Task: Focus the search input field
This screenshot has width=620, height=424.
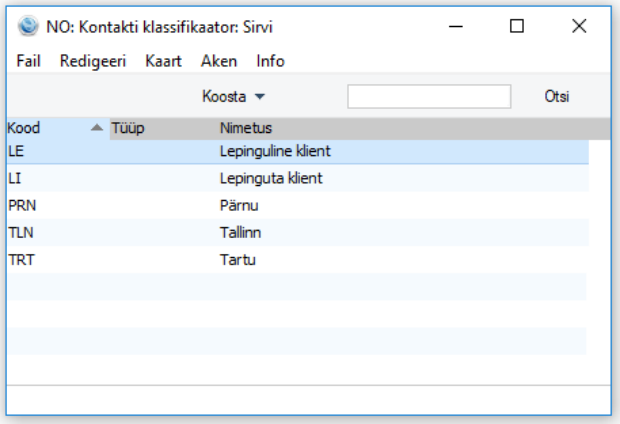Action: coord(429,97)
